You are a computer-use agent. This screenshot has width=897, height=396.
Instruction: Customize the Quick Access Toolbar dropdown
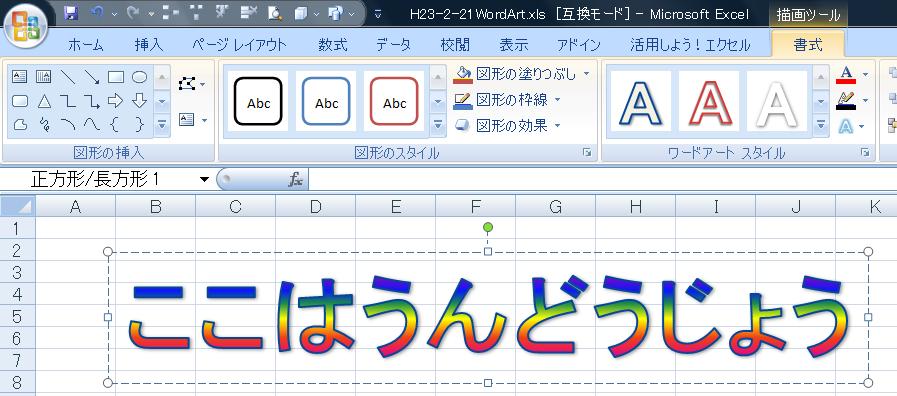coord(378,14)
